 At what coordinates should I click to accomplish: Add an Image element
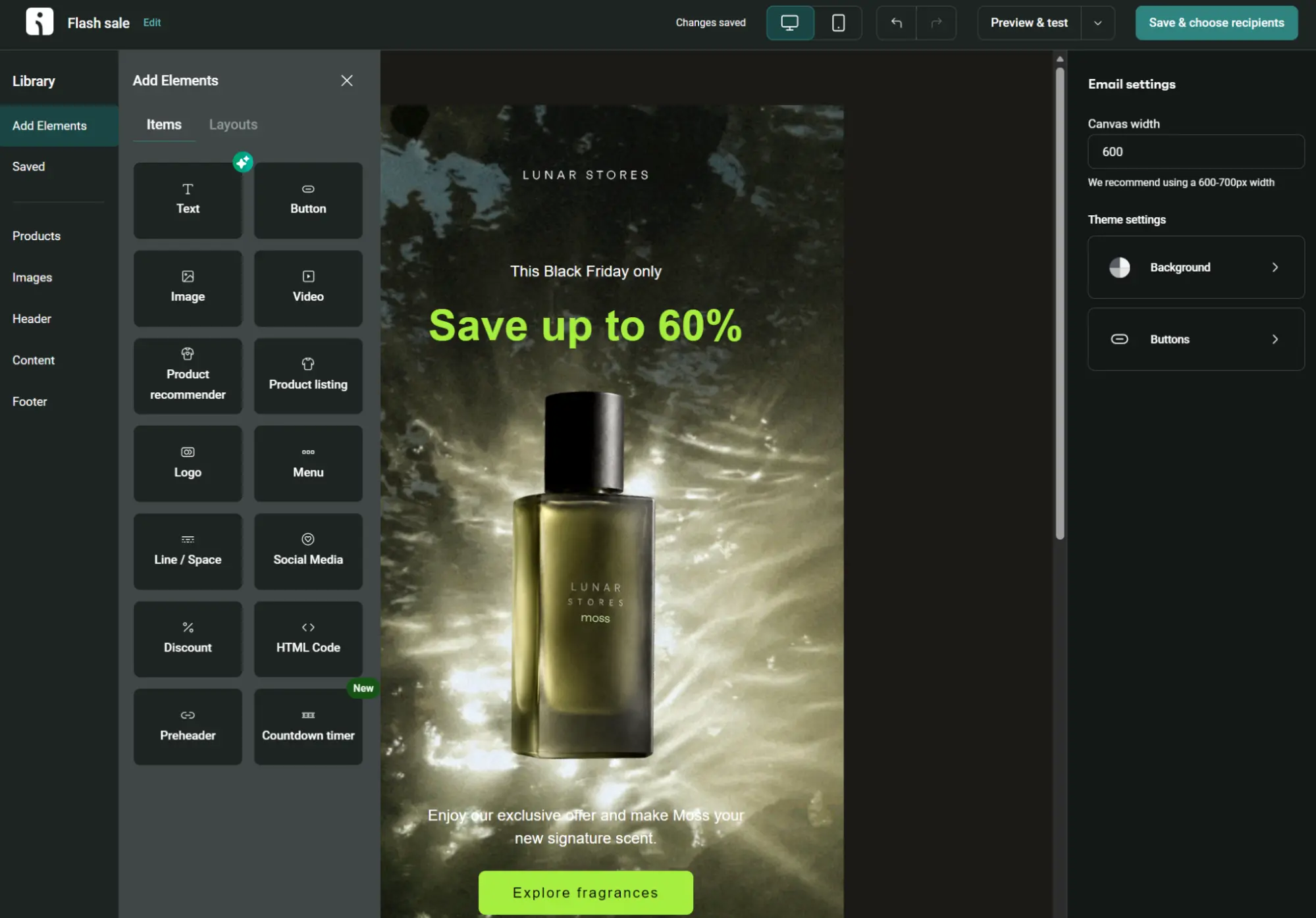(x=188, y=288)
